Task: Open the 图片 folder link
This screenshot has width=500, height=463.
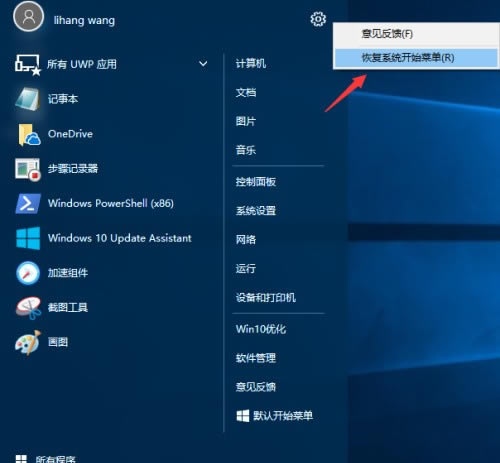Action: 246,121
